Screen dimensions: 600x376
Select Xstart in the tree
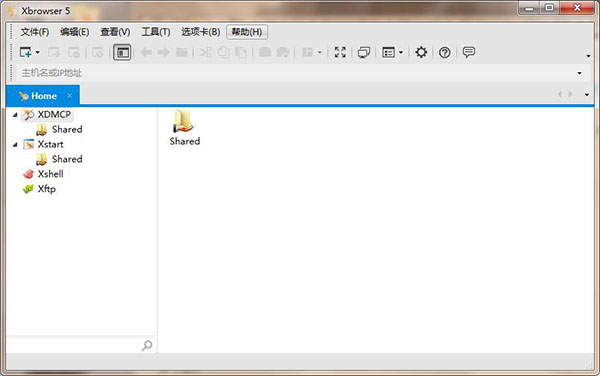(50, 144)
